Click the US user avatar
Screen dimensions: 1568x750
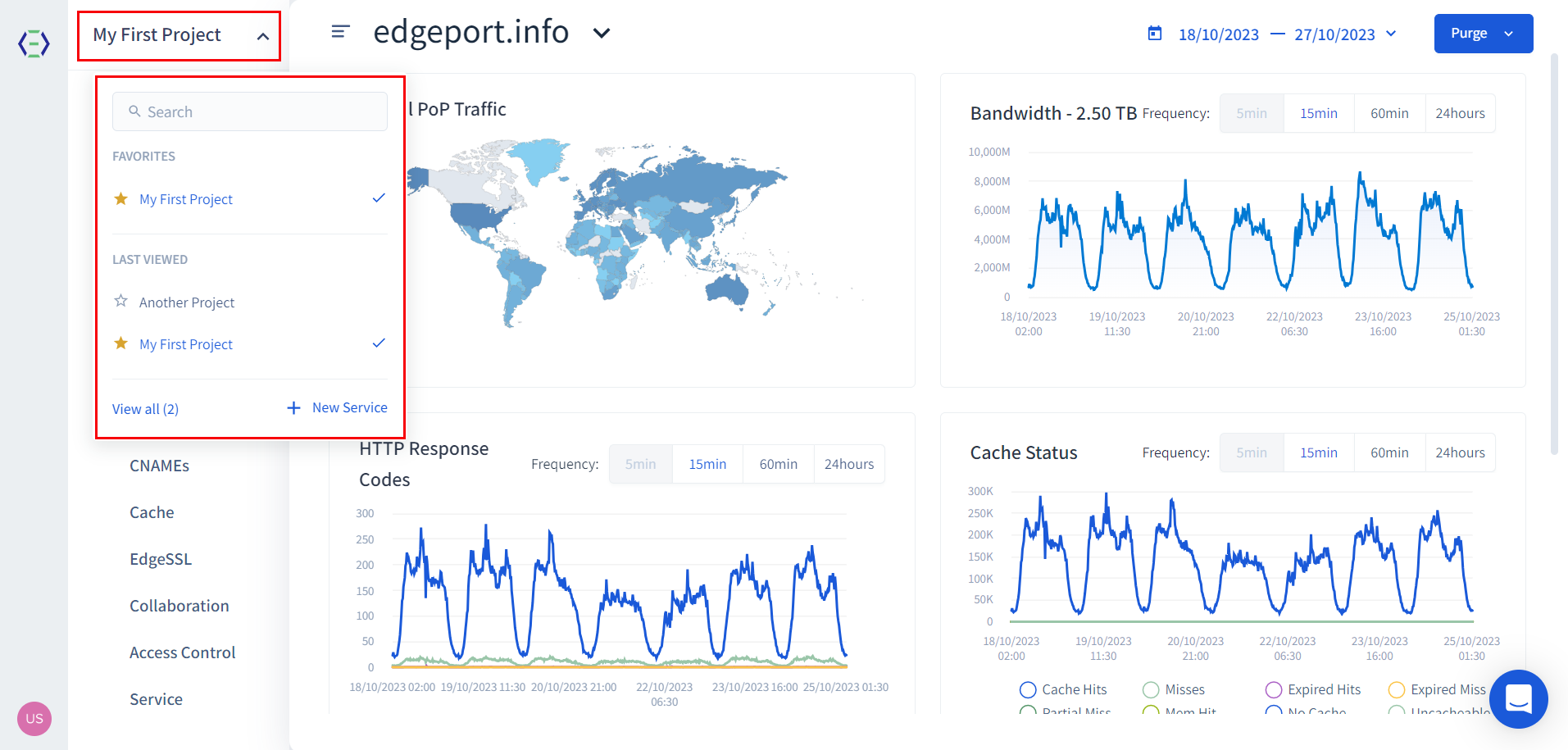click(x=34, y=719)
